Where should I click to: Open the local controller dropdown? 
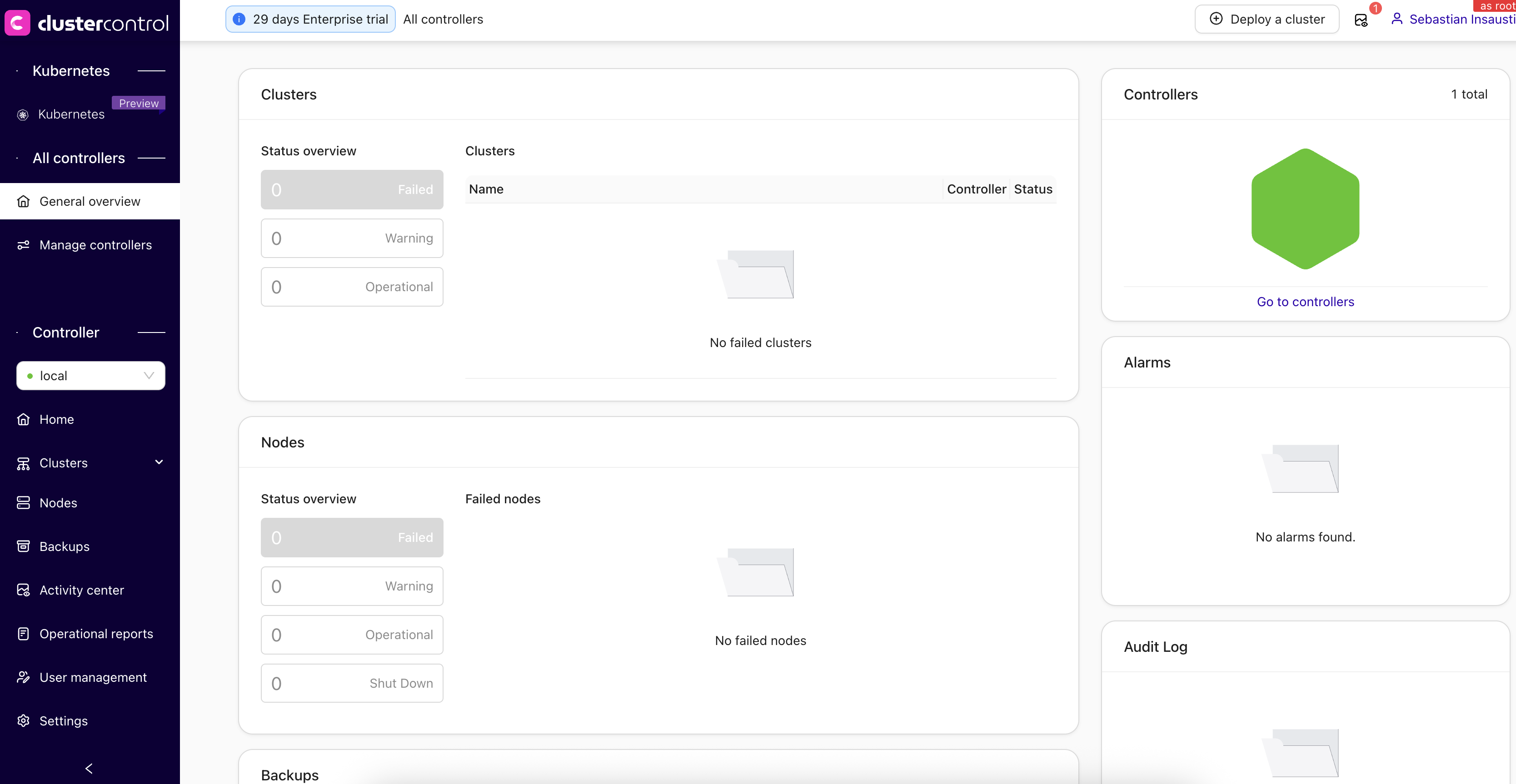pos(90,375)
